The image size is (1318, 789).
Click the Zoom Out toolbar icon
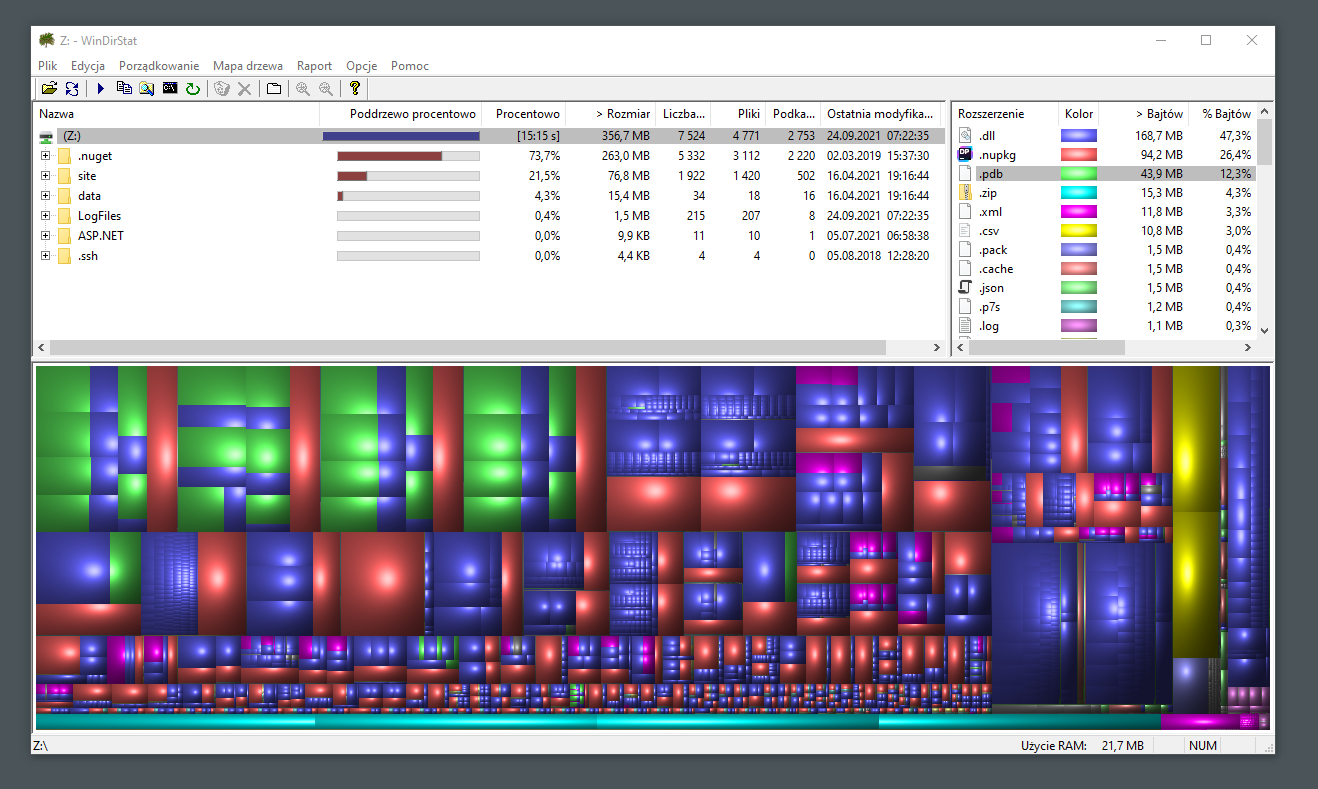(x=325, y=89)
